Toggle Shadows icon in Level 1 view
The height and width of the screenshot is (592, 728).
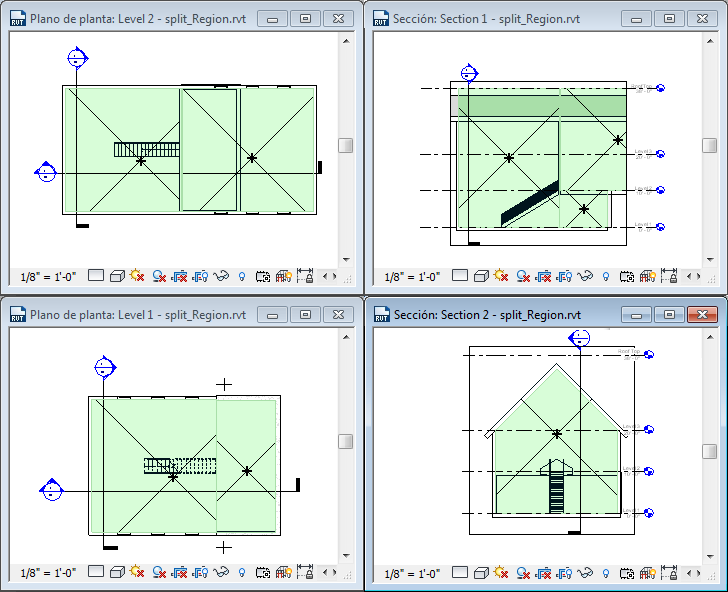click(x=159, y=572)
